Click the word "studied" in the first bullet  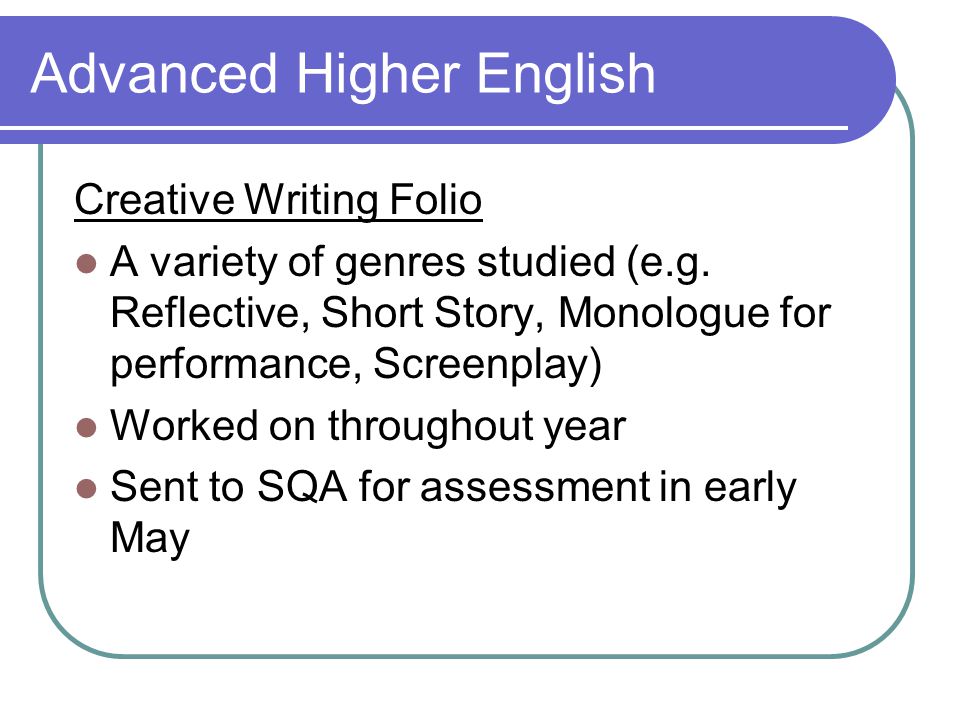[x=546, y=262]
